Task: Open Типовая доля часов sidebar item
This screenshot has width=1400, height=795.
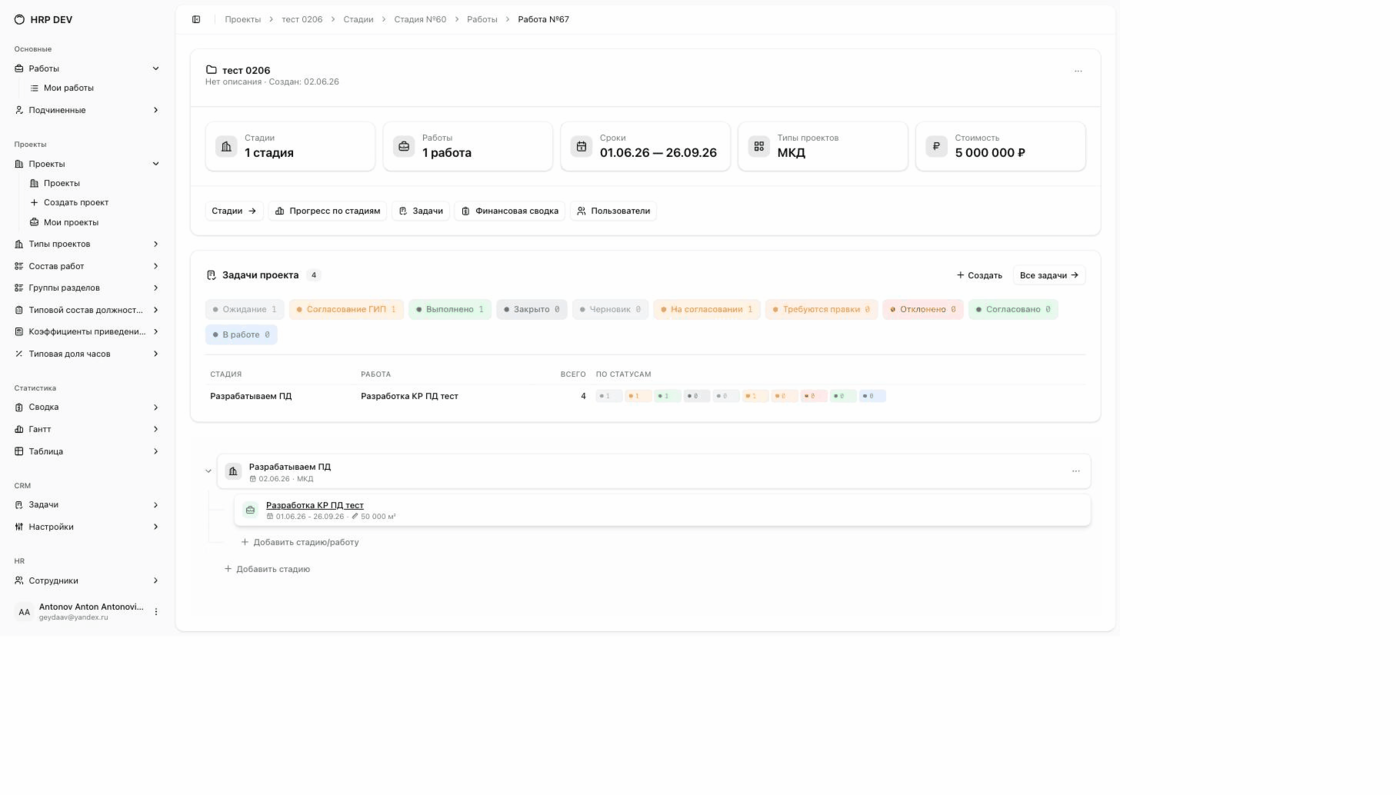Action: (x=86, y=354)
